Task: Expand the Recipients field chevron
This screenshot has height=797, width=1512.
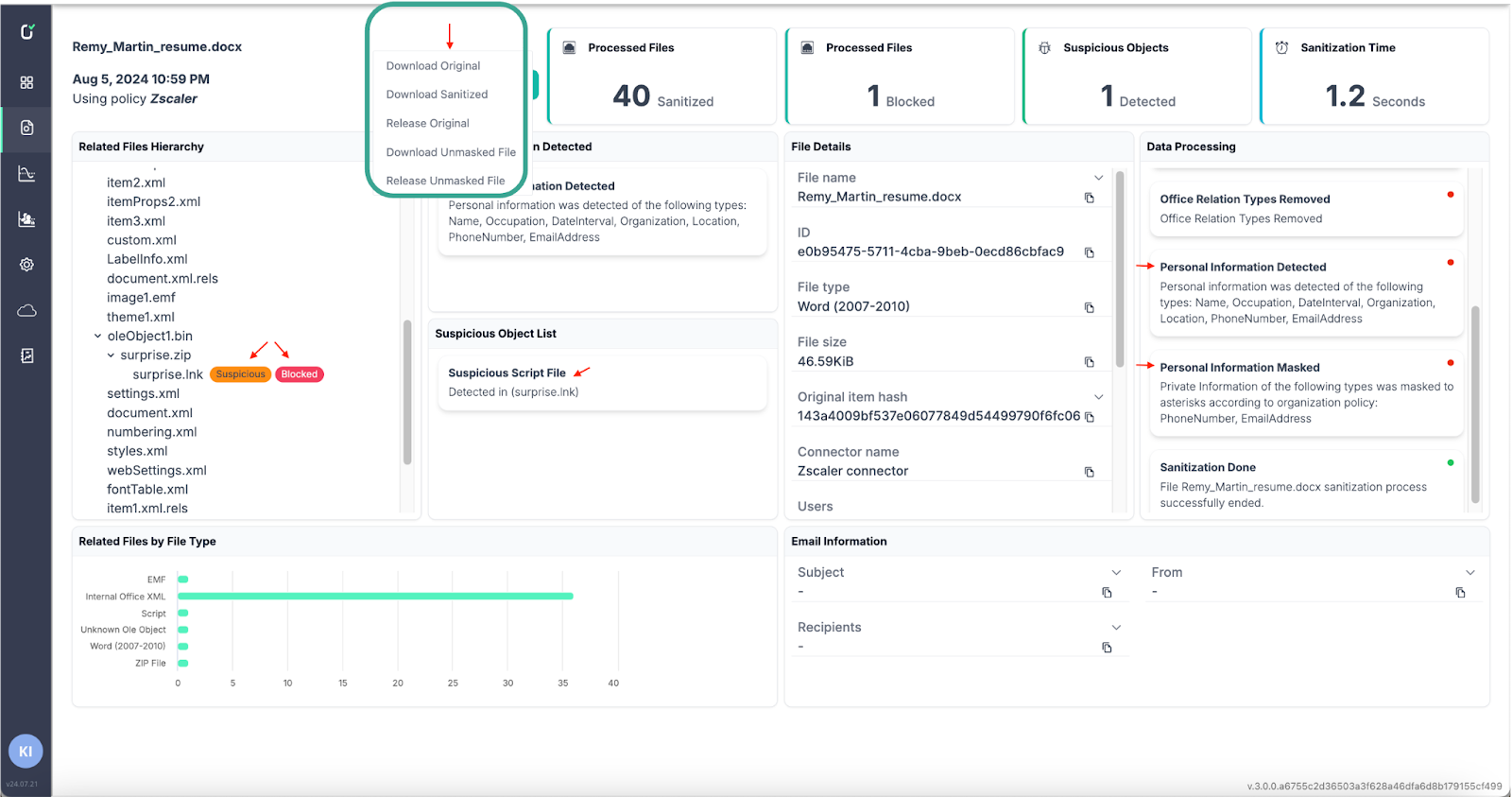Action: point(1116,628)
